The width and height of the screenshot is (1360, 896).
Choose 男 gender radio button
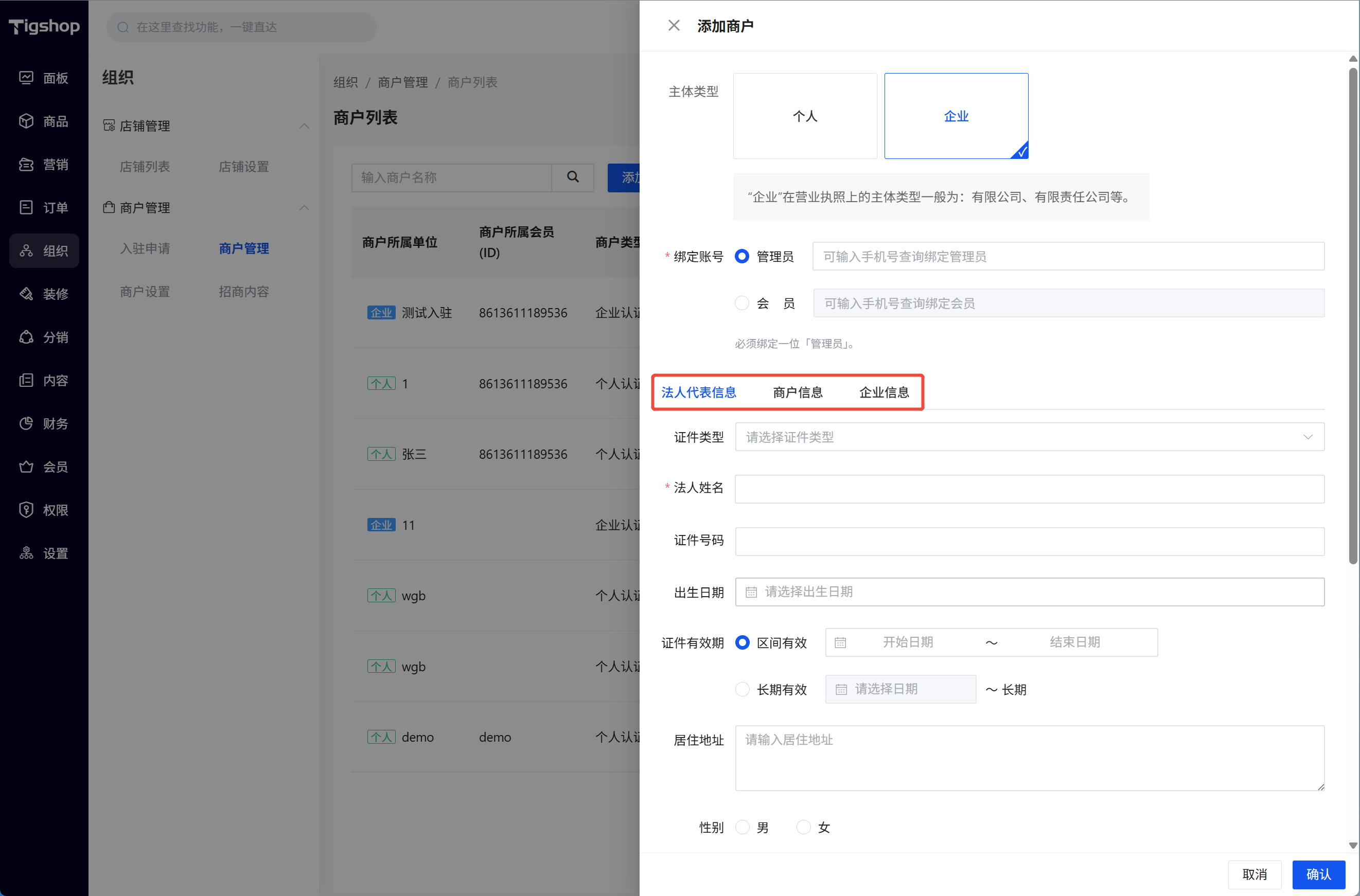coord(742,827)
